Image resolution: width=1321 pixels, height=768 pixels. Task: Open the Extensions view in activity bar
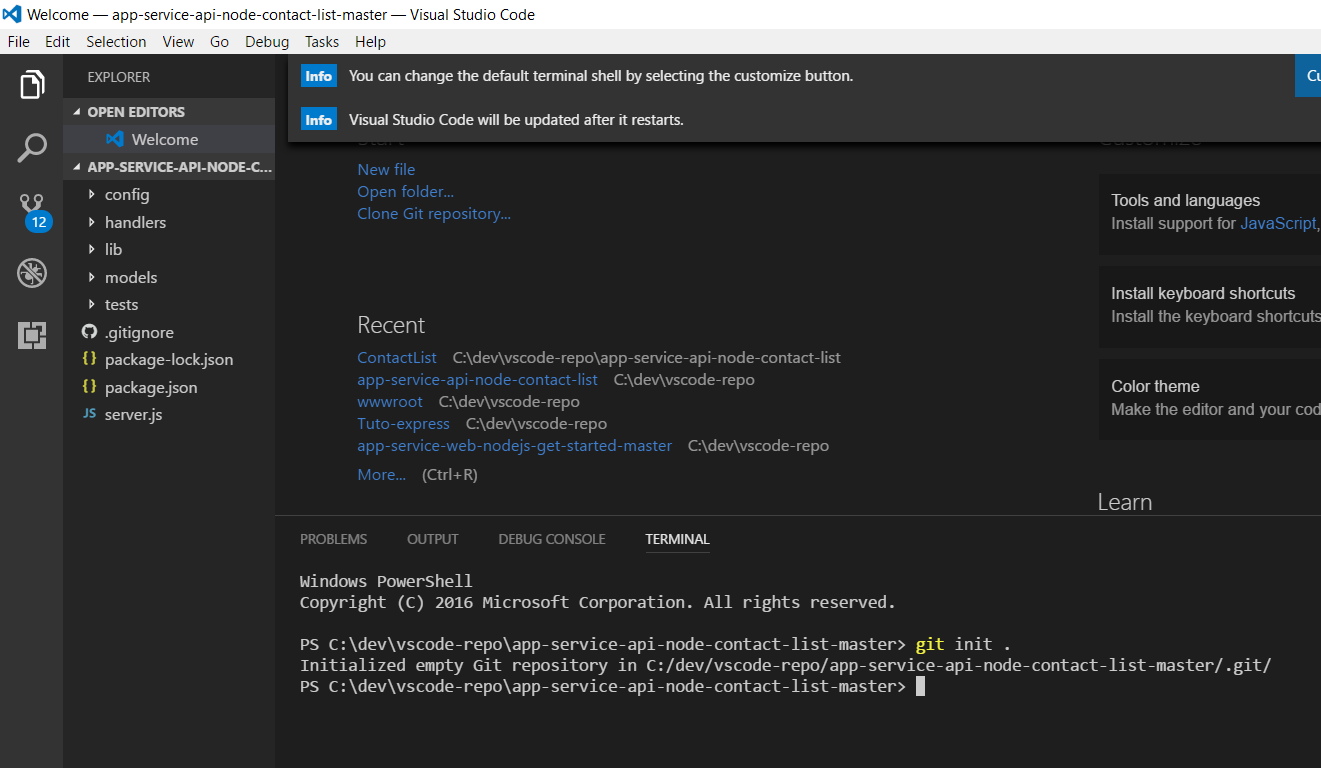[32, 335]
